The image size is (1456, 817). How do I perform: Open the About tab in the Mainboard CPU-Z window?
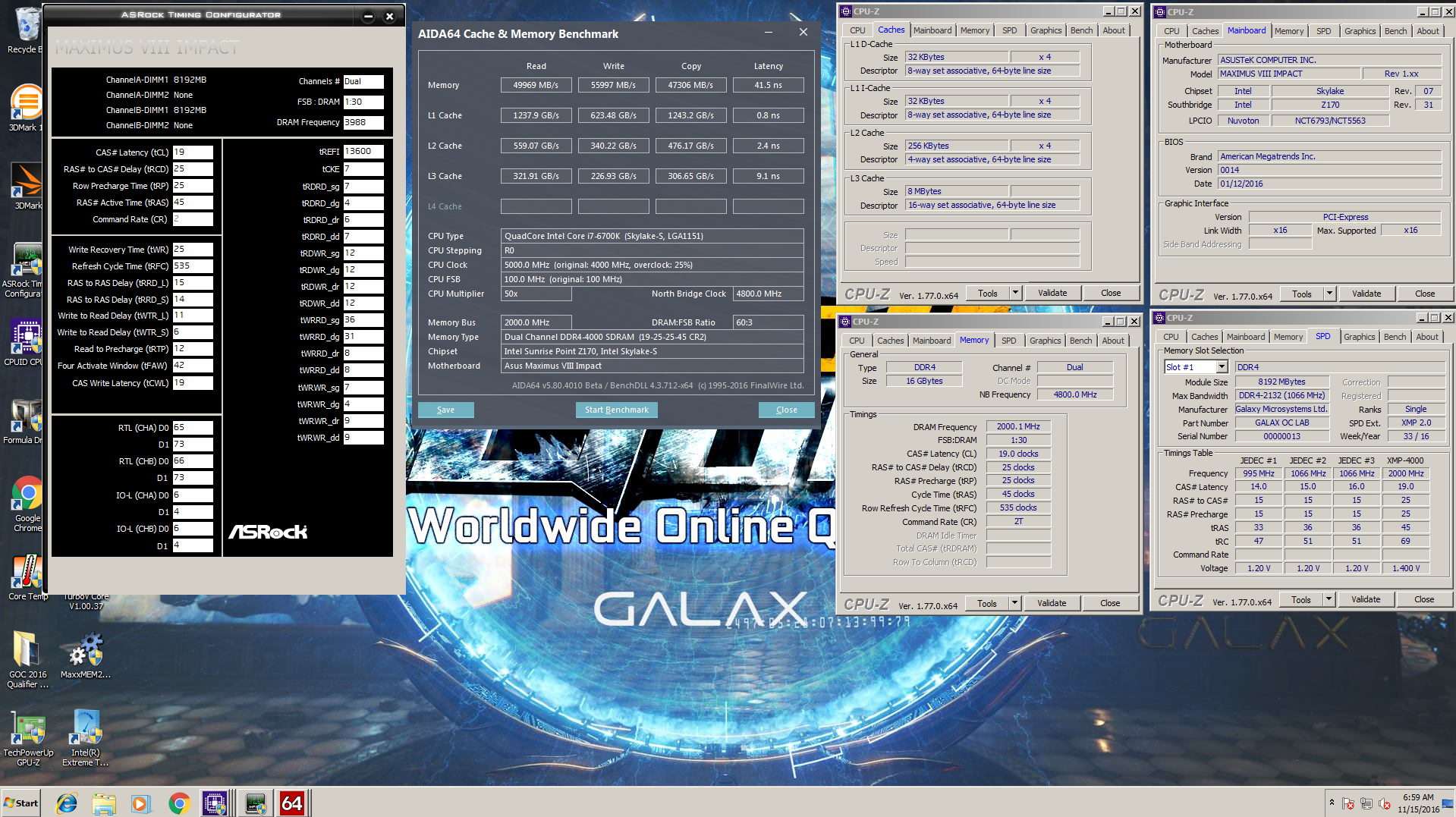pyautogui.click(x=1428, y=31)
